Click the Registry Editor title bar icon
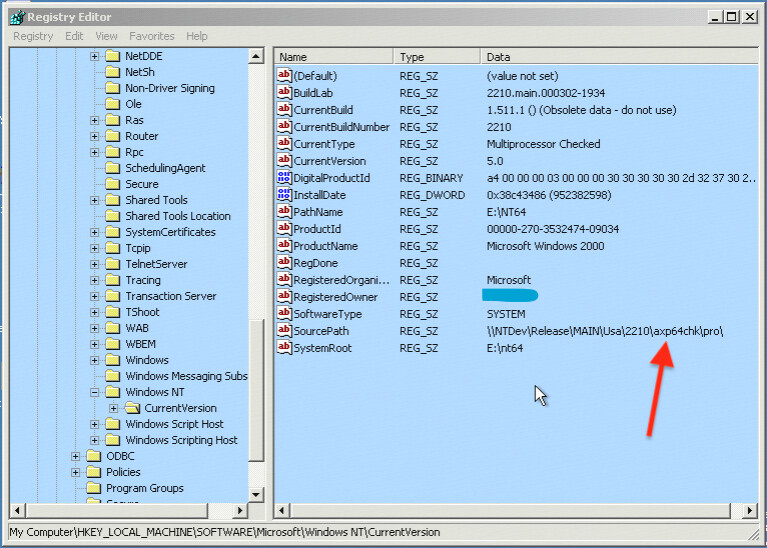The height and width of the screenshot is (548, 767). (15, 17)
